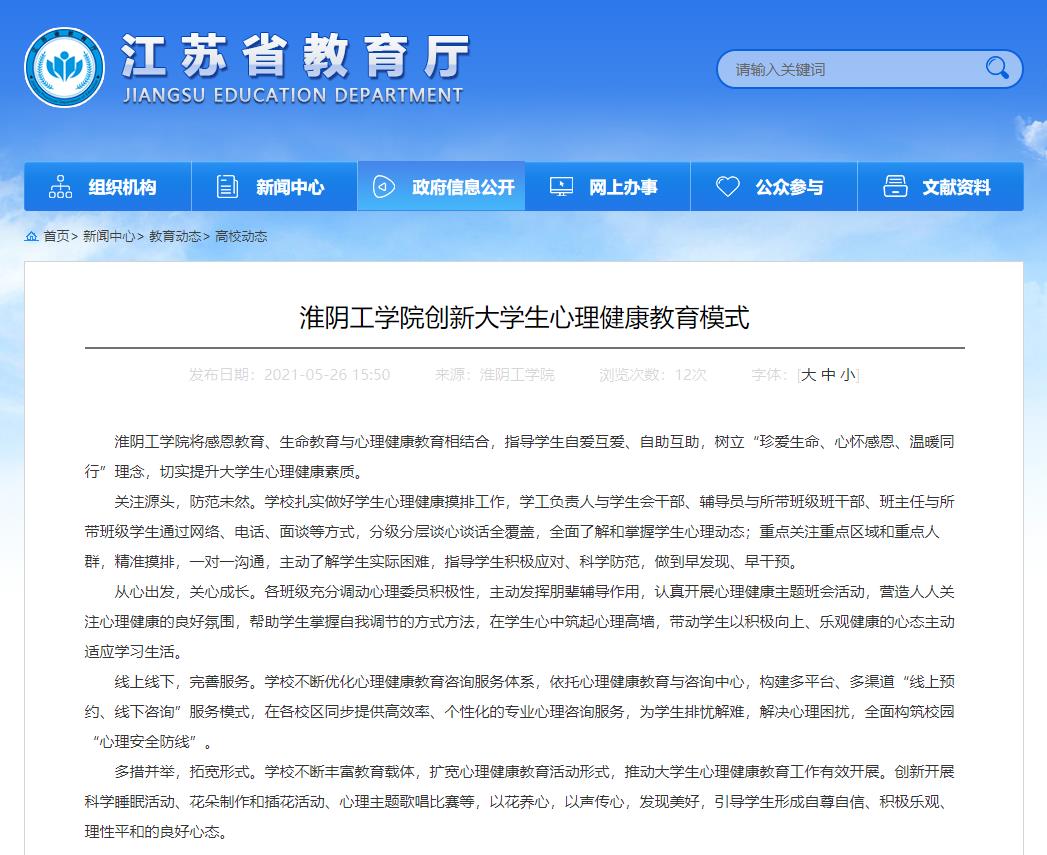Open the 政府信息公开 menu
The width and height of the screenshot is (1047, 855).
coord(441,186)
